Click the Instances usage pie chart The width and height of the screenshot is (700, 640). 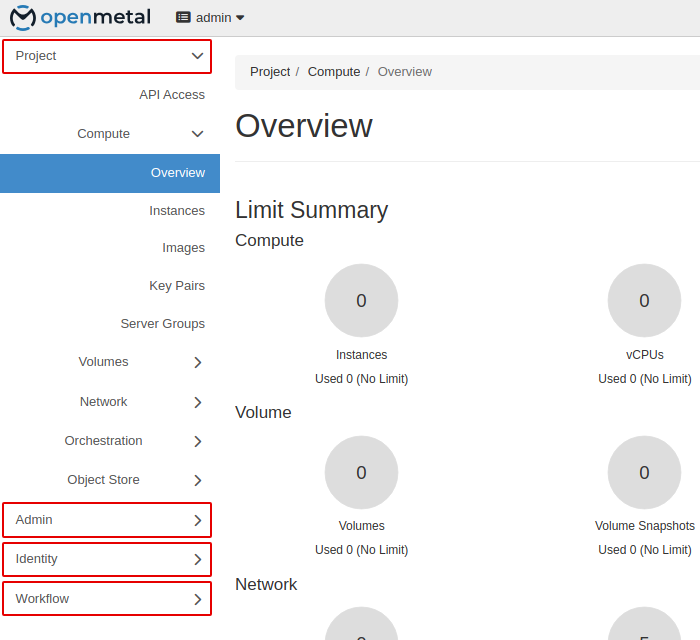(361, 300)
